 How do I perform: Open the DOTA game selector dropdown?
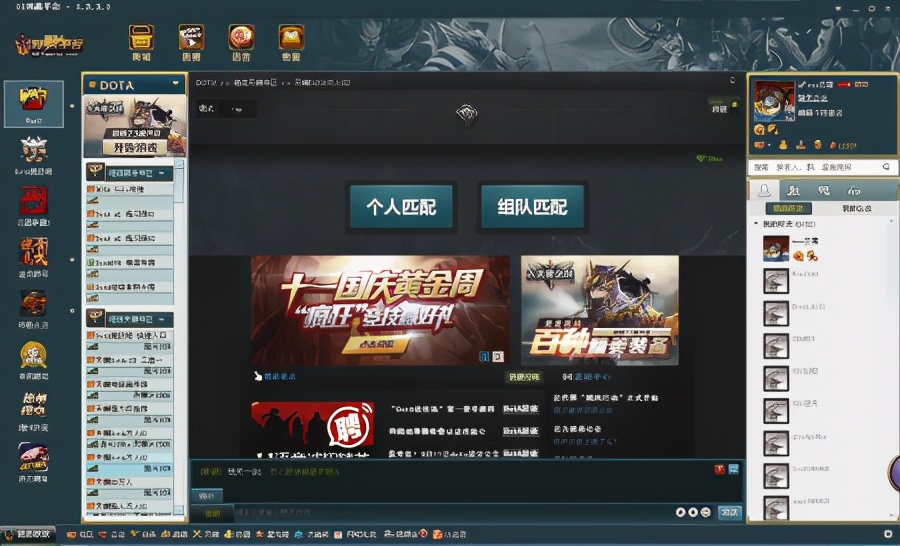[x=176, y=84]
